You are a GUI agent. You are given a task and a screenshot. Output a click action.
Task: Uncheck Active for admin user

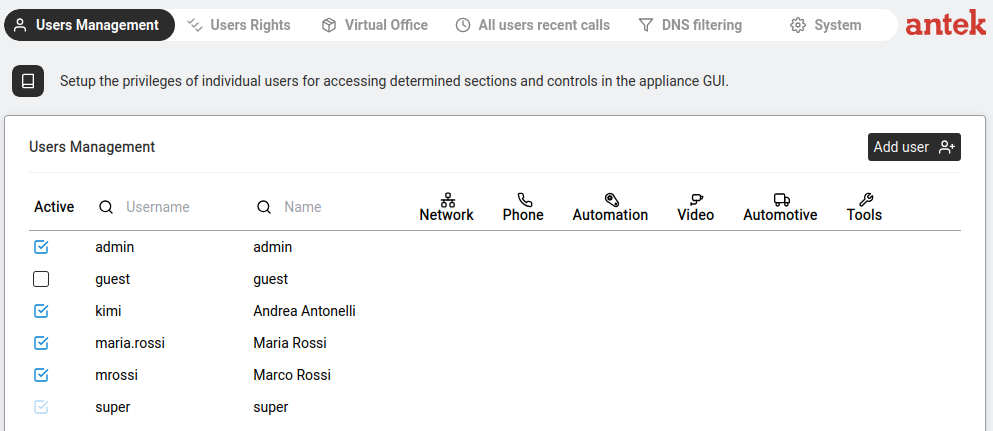tap(41, 247)
